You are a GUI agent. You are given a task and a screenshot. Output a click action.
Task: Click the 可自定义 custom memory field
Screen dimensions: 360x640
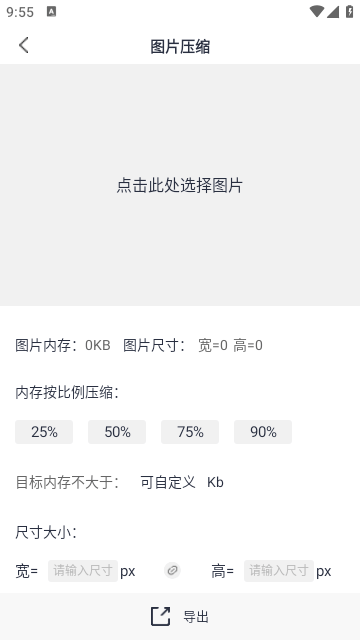[168, 482]
